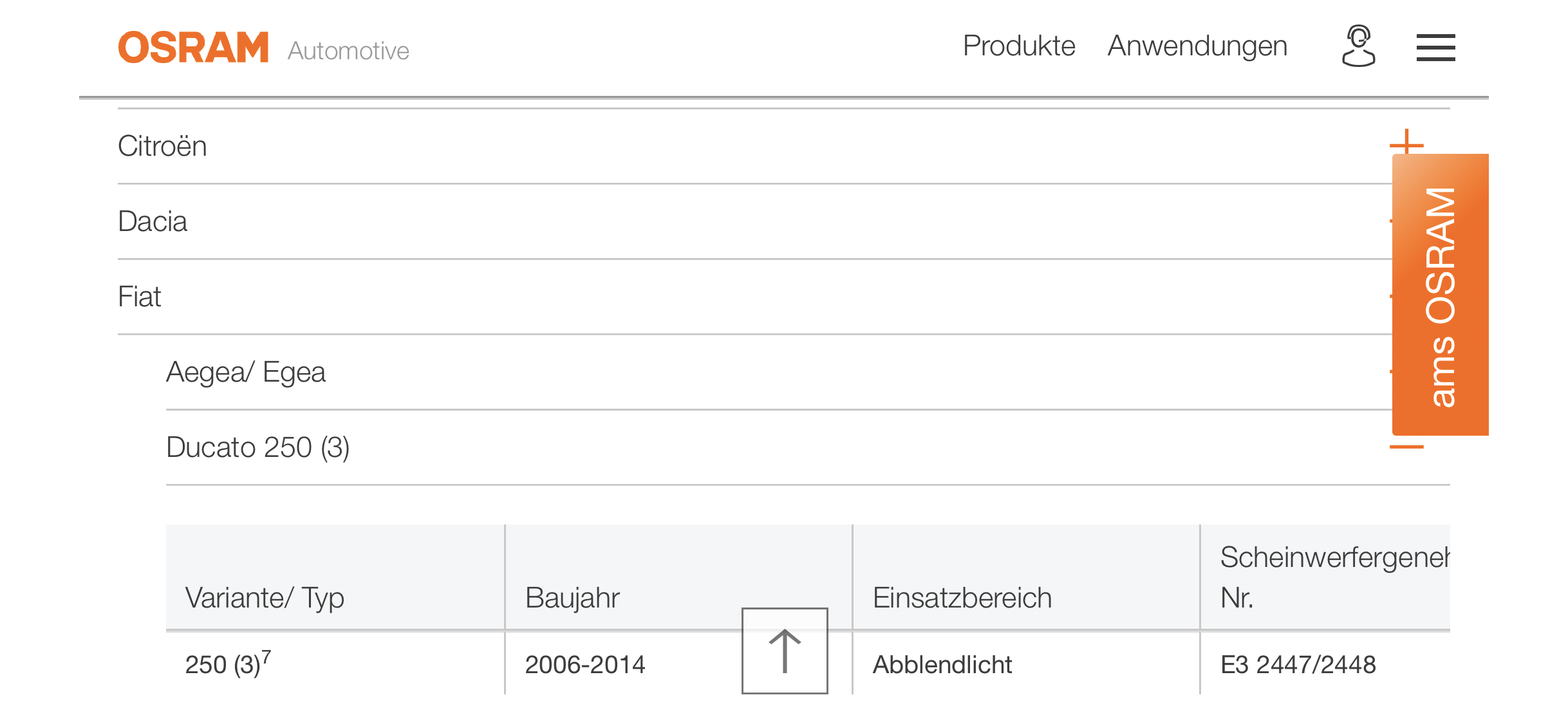Click the Automotive link beside logo
Screen dimensions: 1568x724
(348, 51)
